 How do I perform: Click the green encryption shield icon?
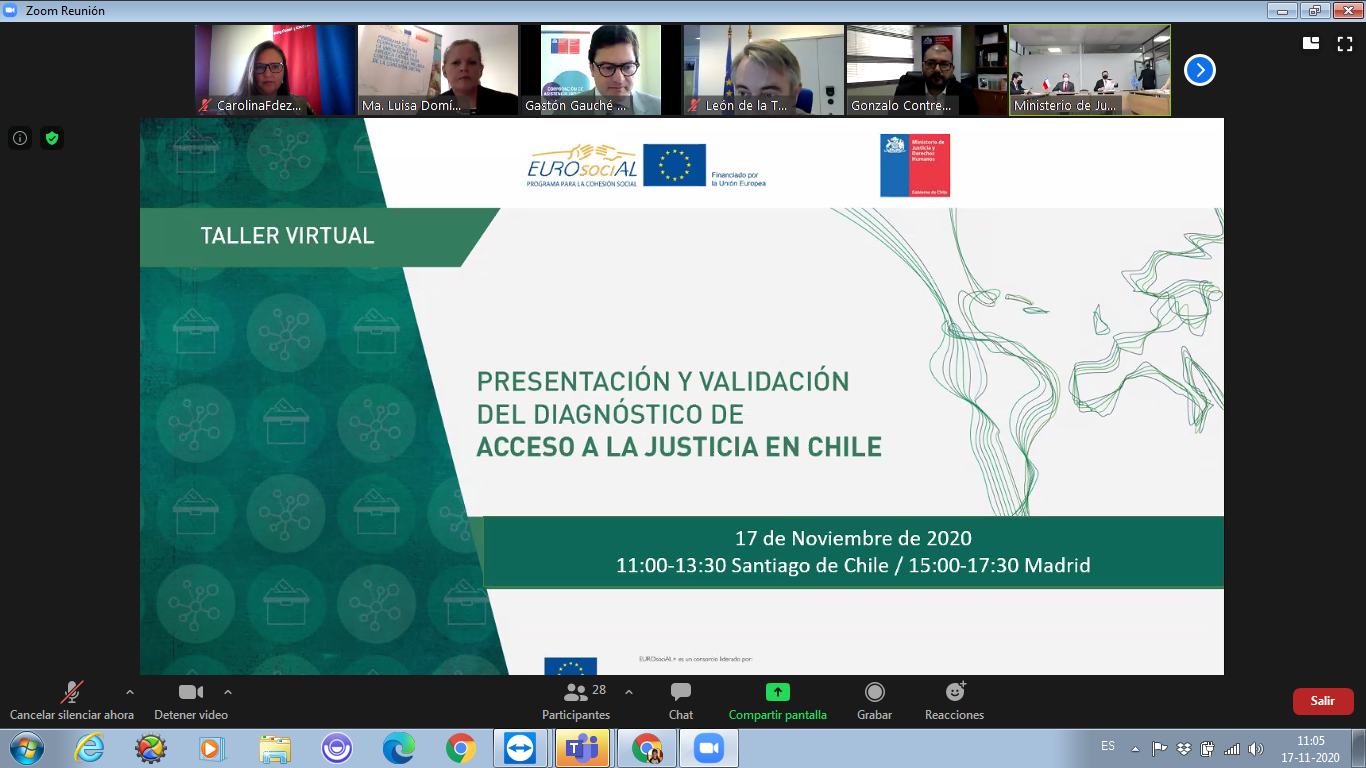point(51,138)
